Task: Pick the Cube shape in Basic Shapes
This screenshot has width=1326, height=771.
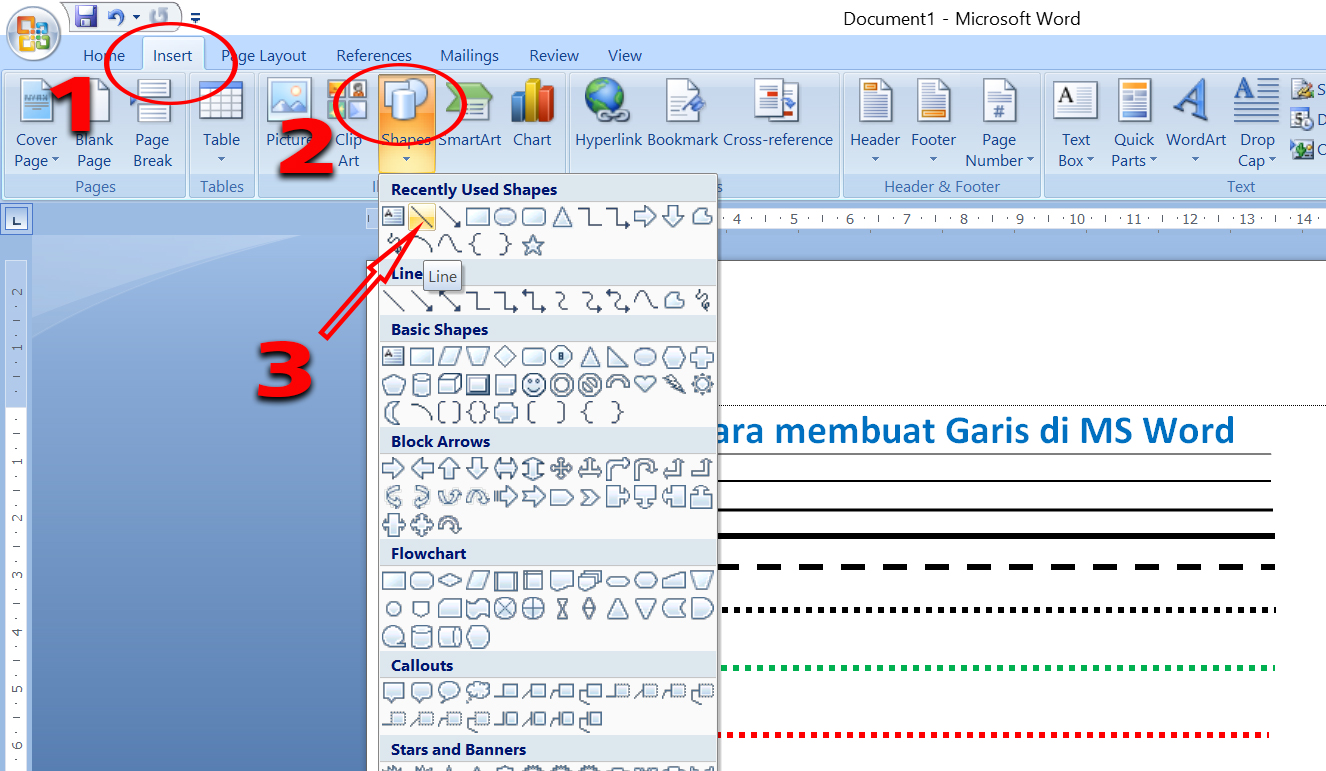Action: (x=450, y=384)
